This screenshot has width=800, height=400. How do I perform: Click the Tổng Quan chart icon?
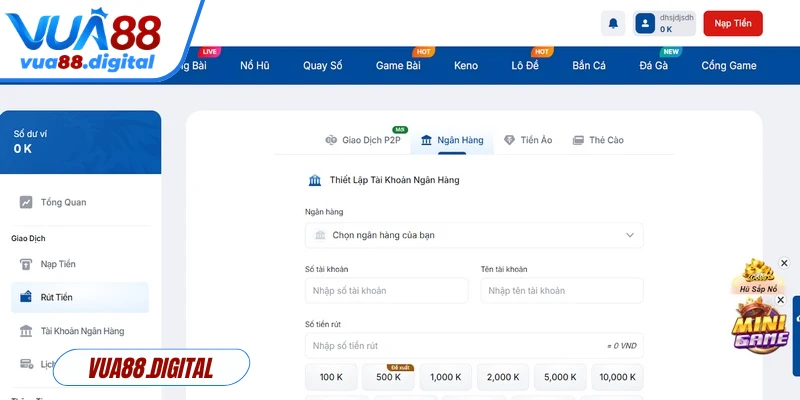click(x=26, y=202)
